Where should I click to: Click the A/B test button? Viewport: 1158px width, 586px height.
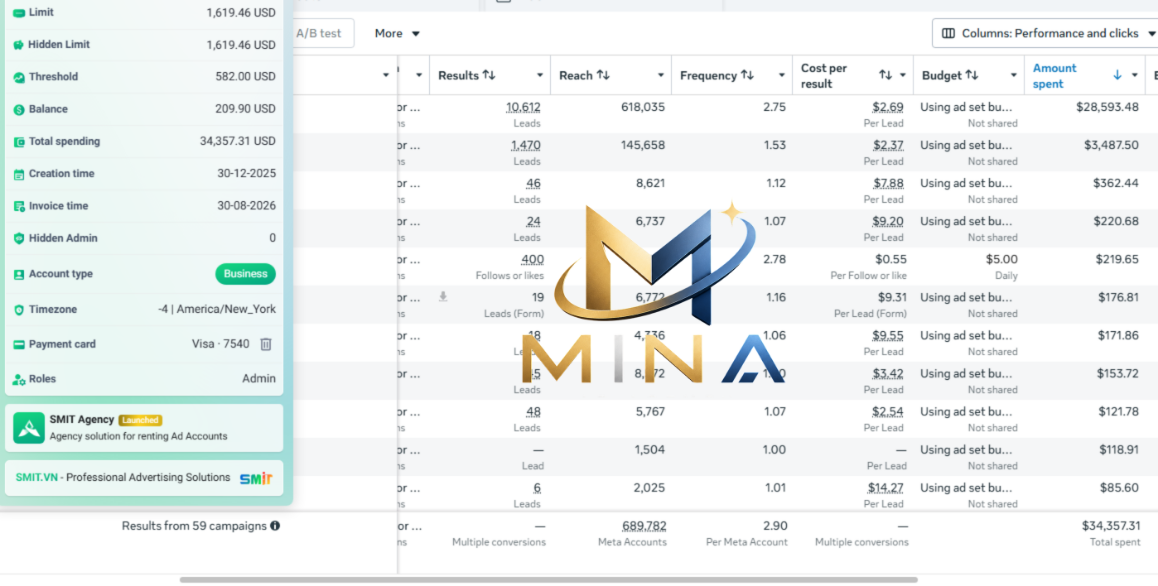(320, 33)
